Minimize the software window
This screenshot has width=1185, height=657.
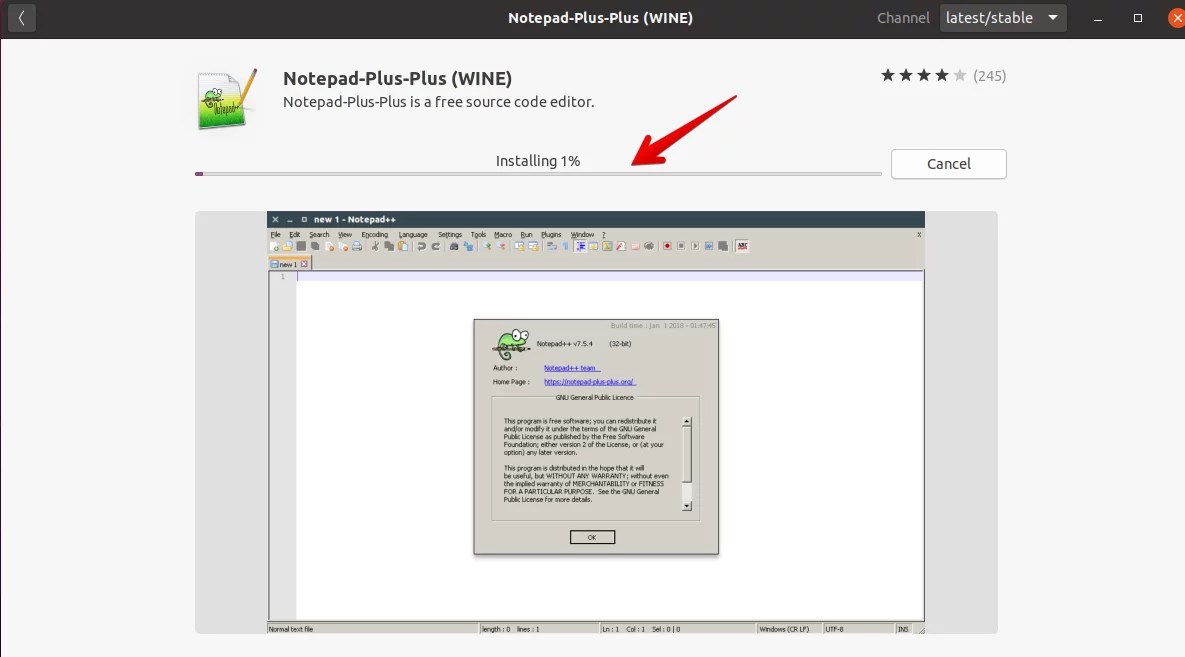point(1098,18)
